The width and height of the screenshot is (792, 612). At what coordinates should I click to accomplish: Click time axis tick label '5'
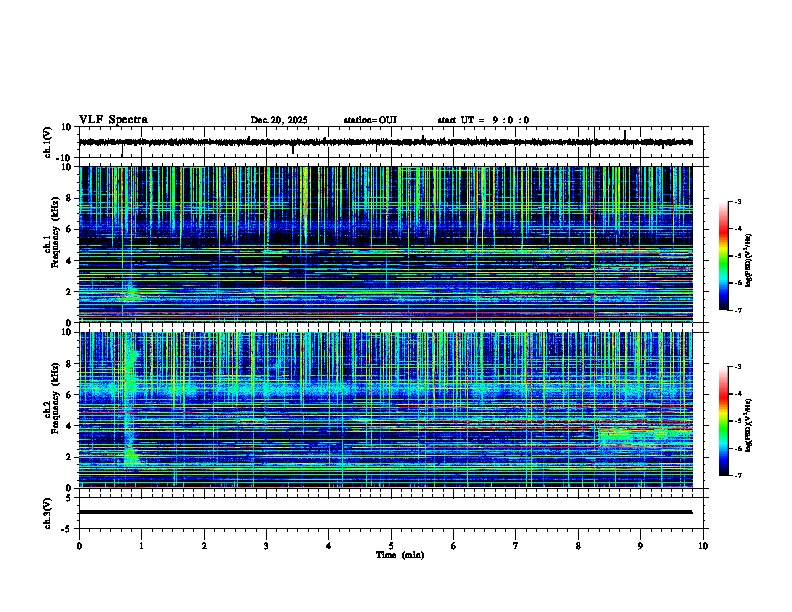[391, 546]
